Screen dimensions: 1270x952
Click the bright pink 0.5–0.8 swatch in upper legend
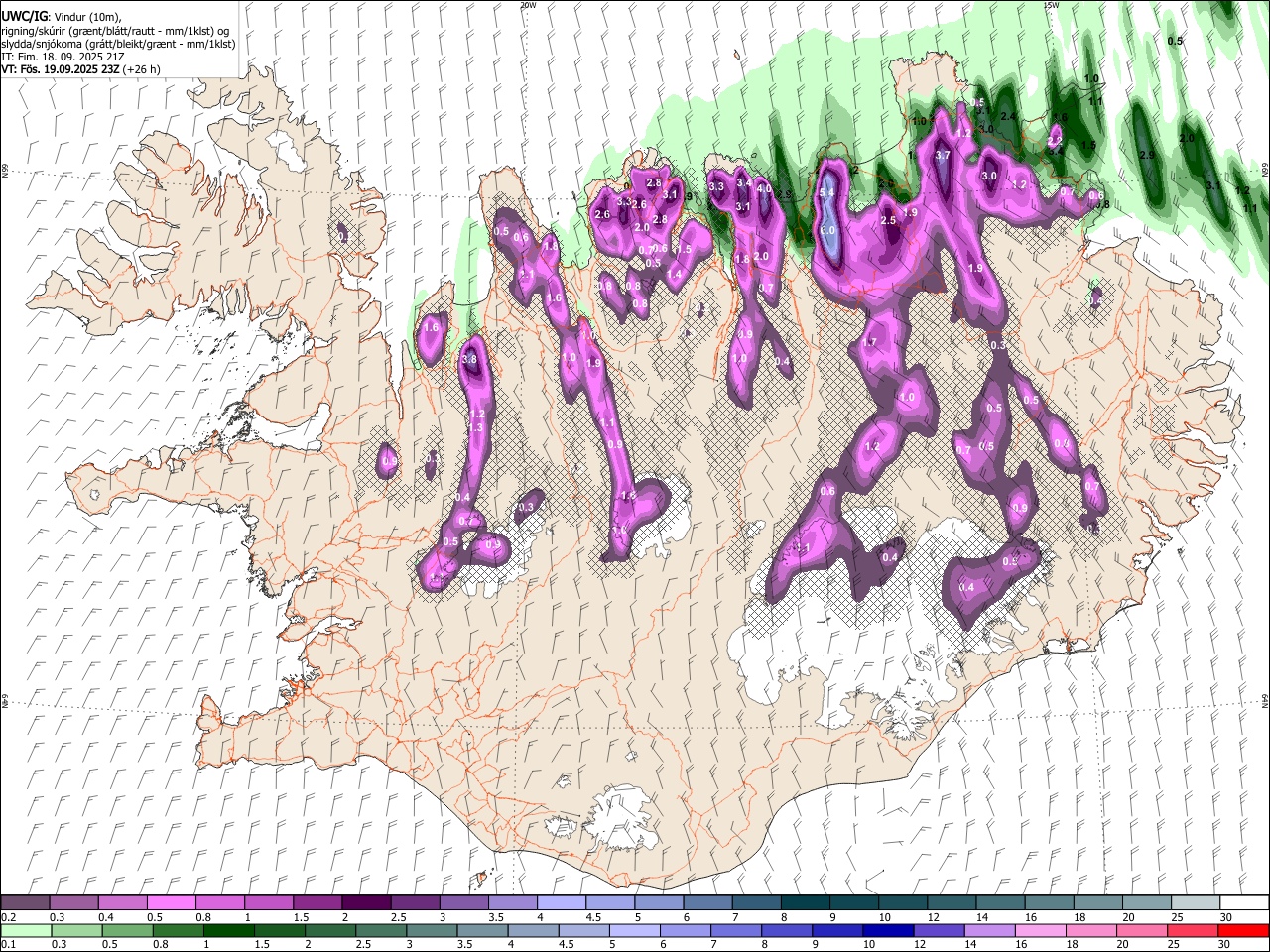[171, 903]
